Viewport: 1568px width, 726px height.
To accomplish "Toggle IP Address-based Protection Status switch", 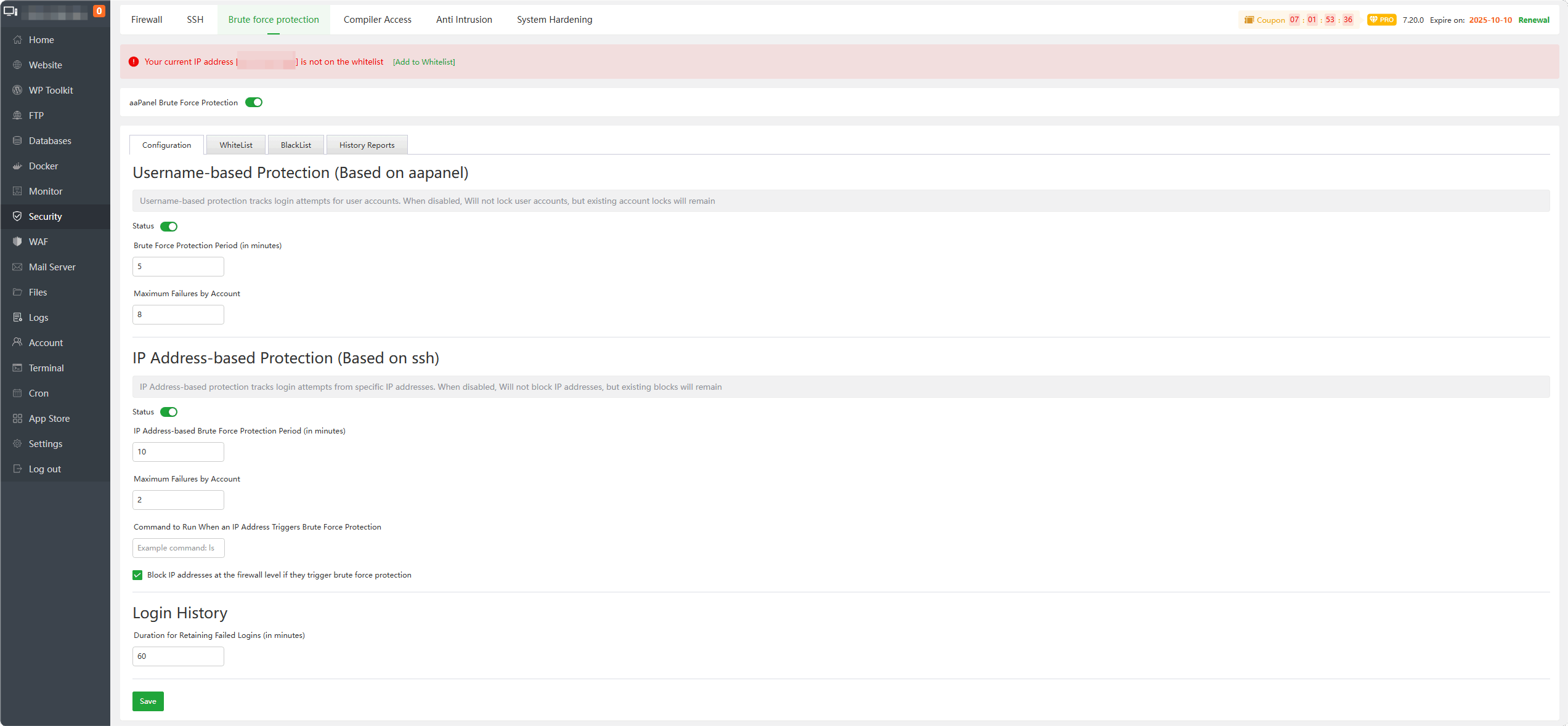I will point(169,412).
